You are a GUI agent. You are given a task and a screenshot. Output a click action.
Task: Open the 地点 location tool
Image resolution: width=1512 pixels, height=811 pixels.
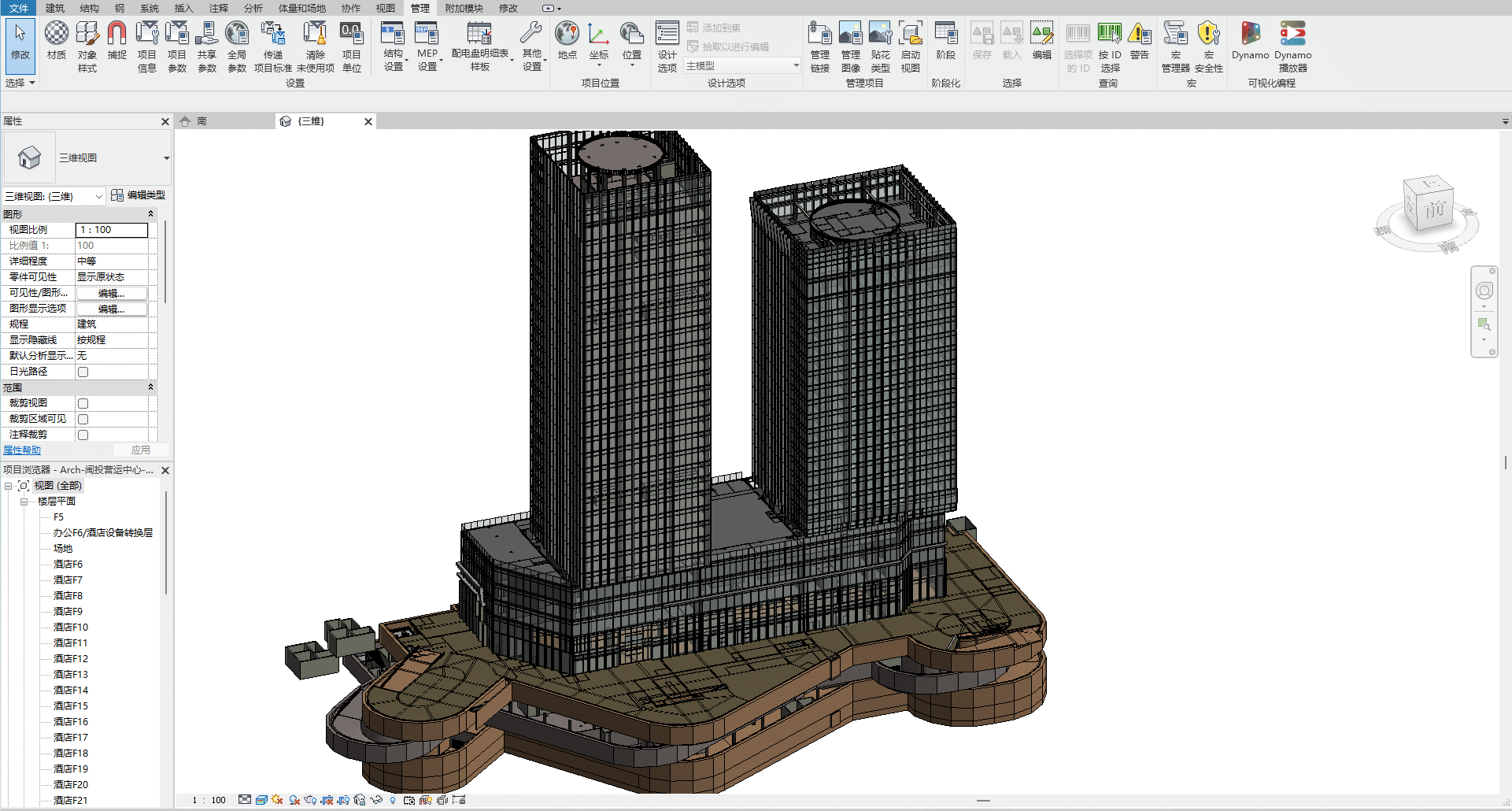[567, 41]
